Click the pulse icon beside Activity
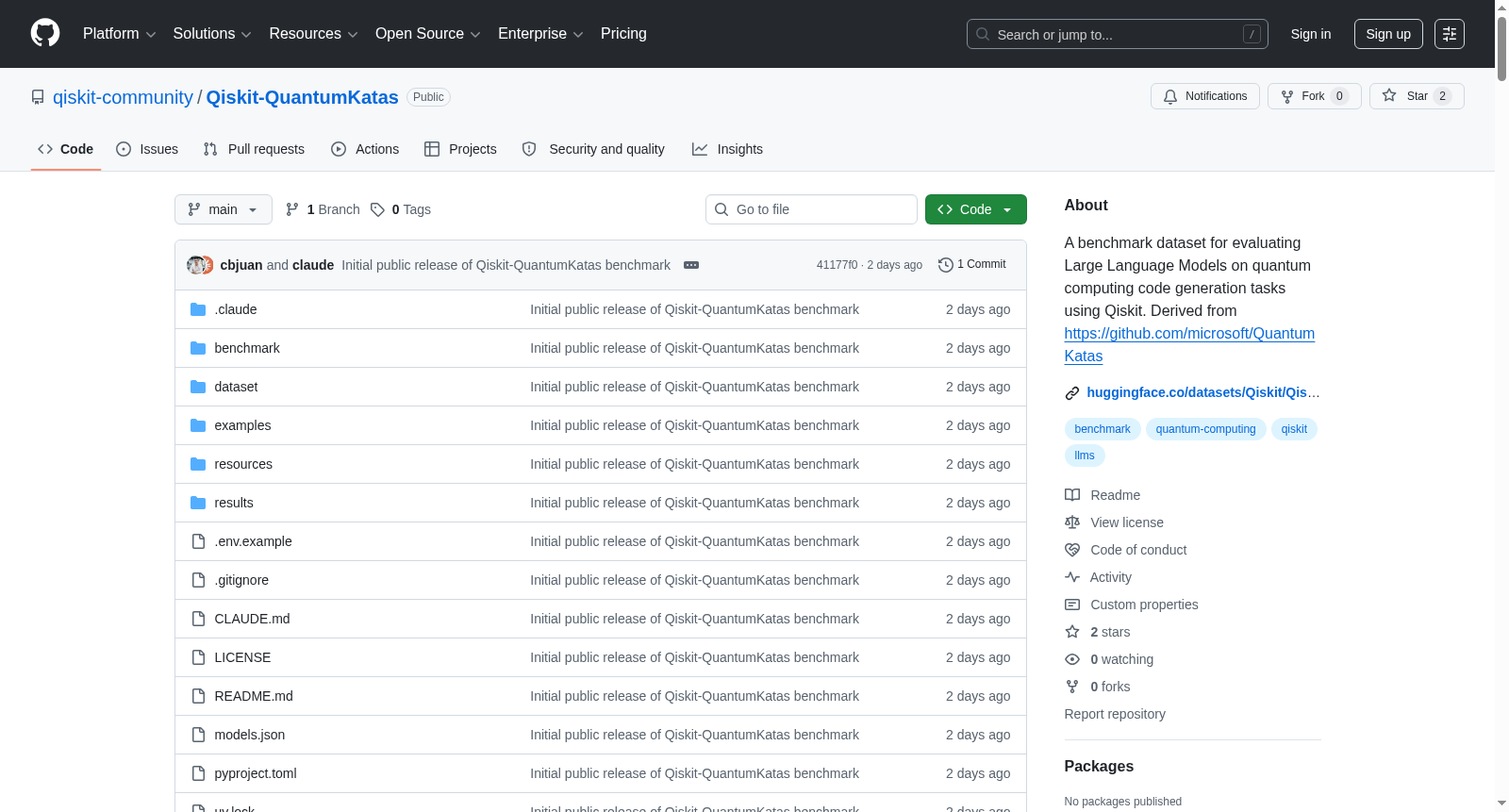Screen dimensions: 1509x812 1072,577
